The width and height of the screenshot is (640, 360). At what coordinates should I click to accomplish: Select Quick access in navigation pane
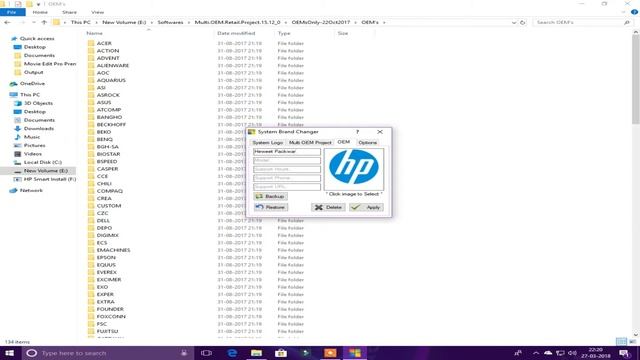click(37, 38)
